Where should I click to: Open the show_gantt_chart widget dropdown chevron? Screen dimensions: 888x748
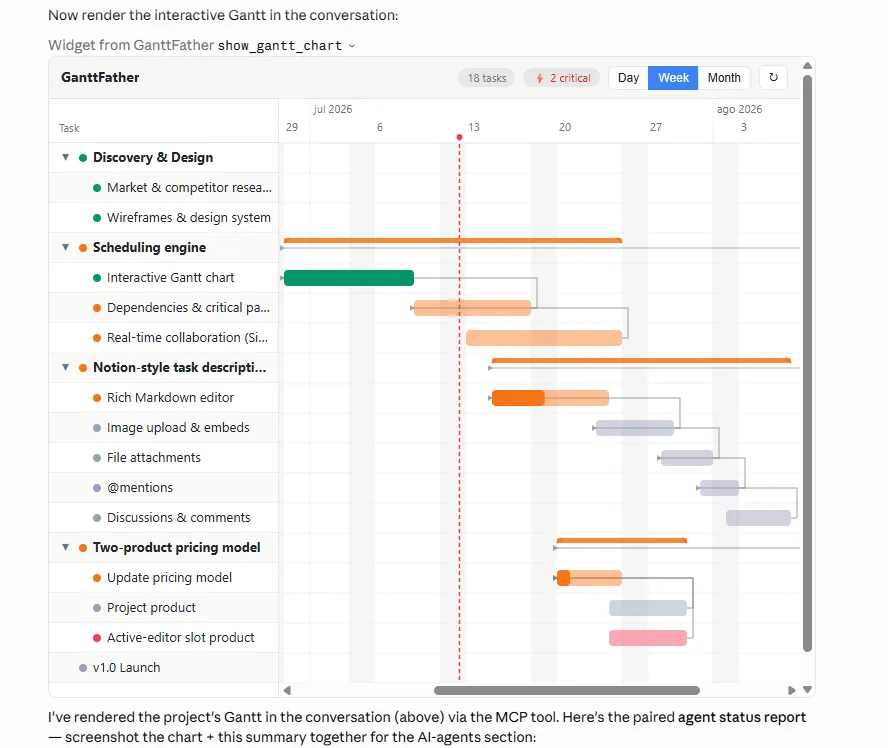pyautogui.click(x=352, y=46)
